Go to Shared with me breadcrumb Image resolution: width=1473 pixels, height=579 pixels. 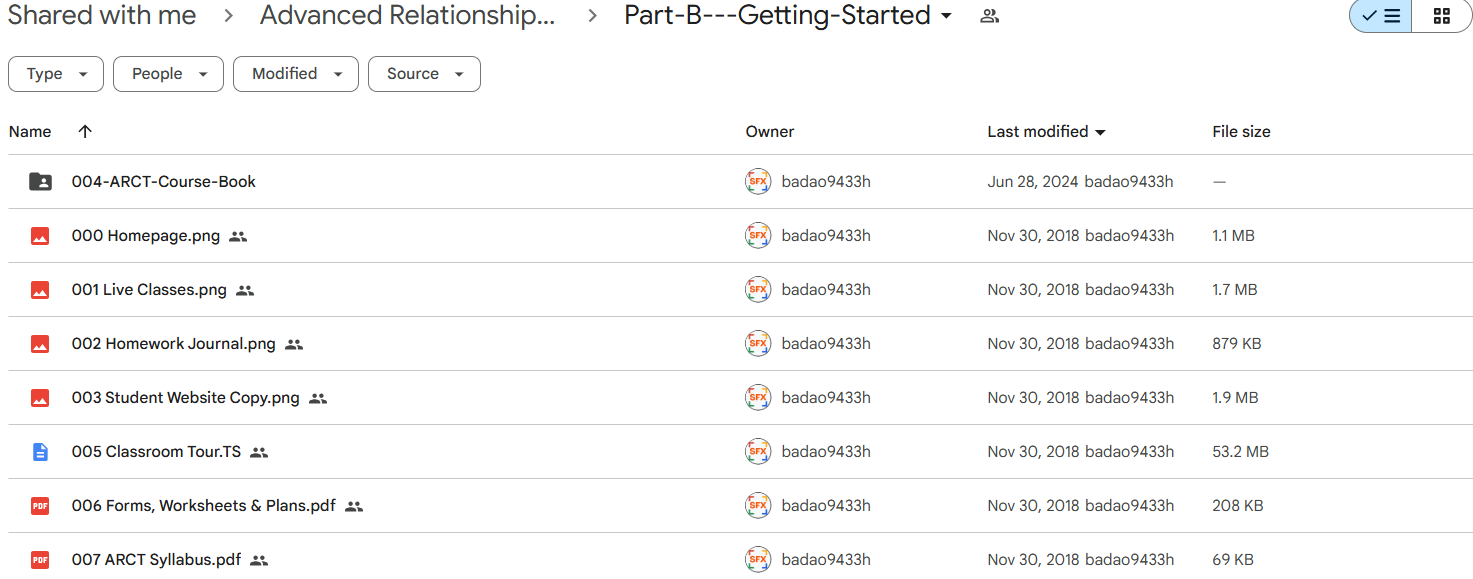102,16
